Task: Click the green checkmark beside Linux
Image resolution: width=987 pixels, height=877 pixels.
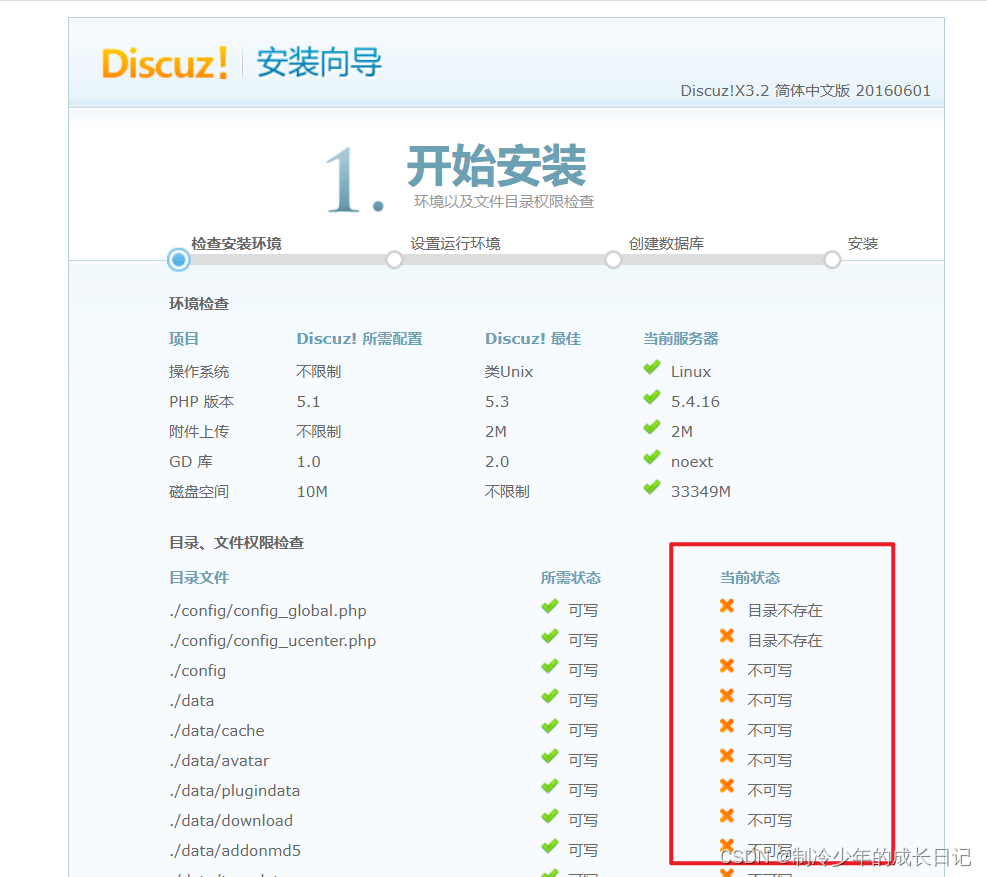Action: (x=651, y=370)
